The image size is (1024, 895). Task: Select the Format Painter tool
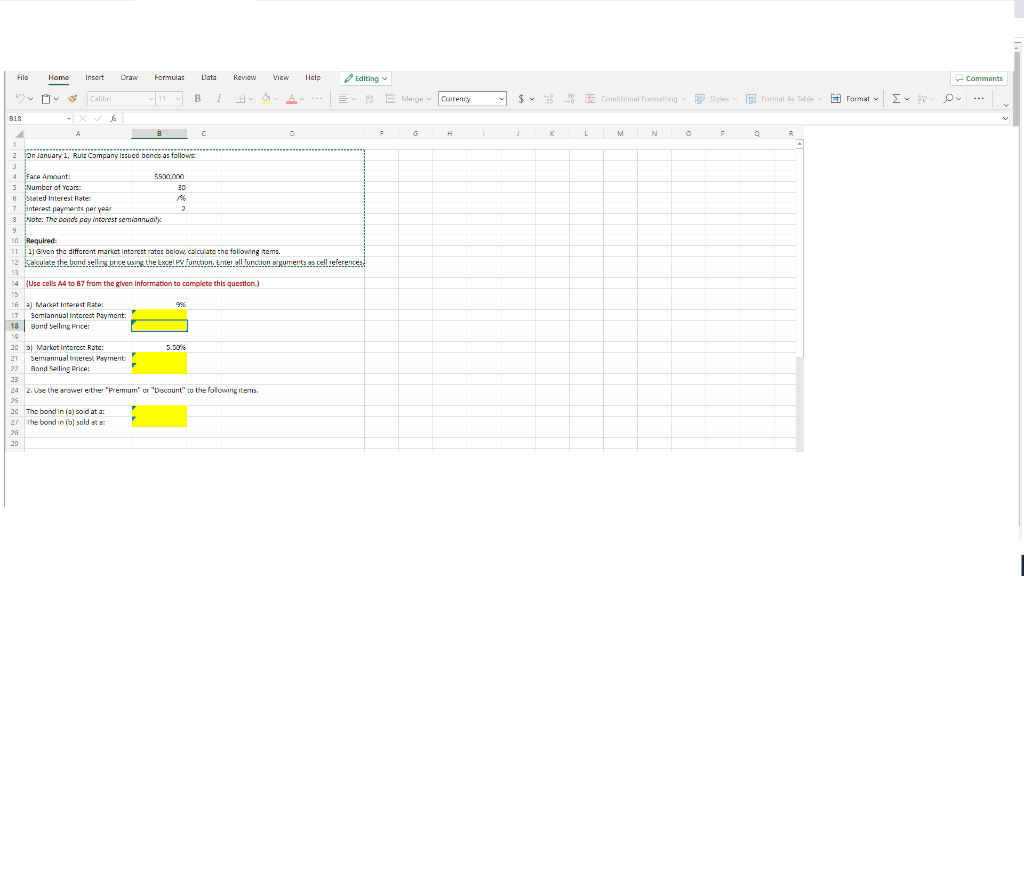[71, 99]
